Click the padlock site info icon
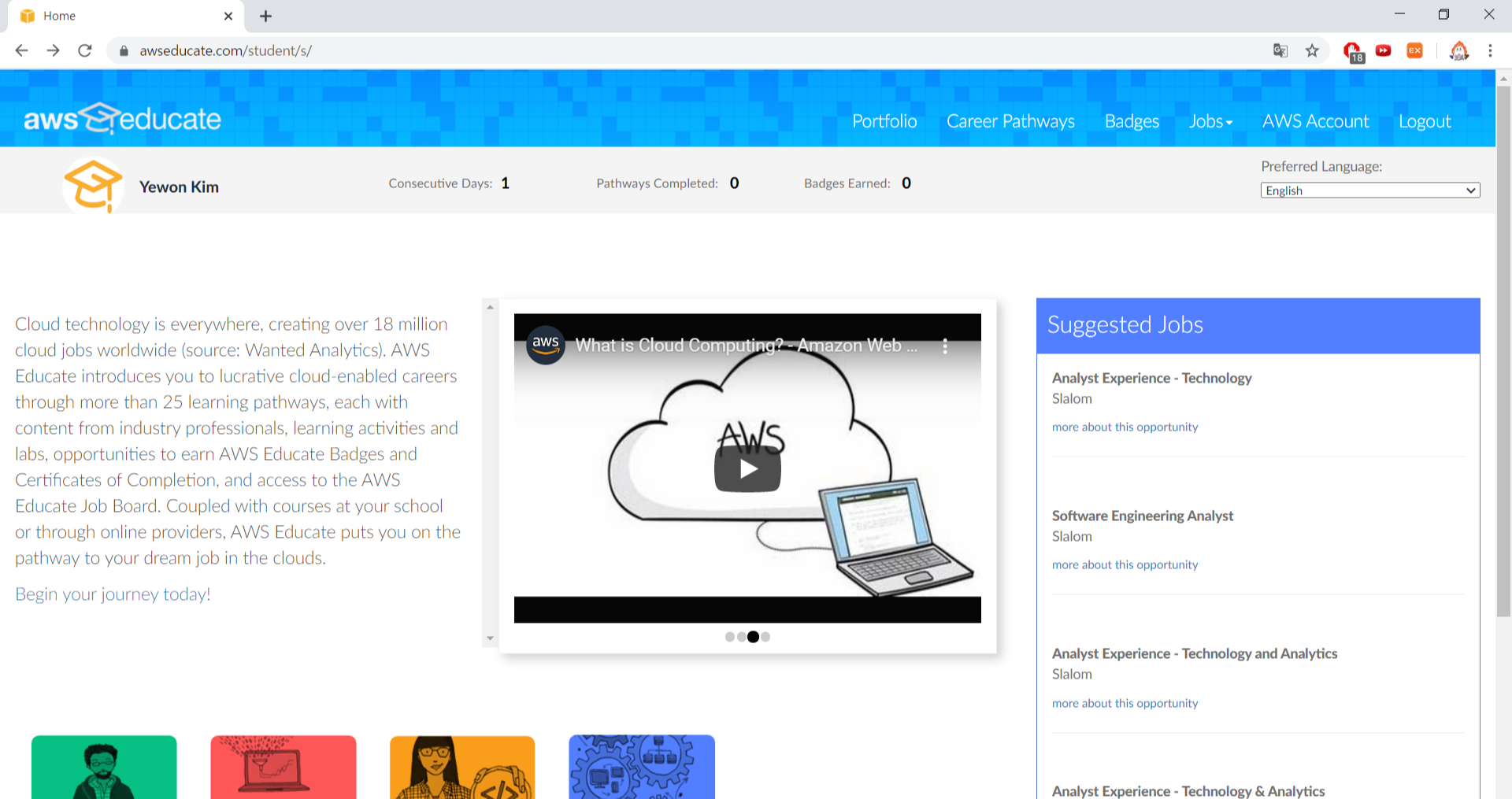The height and width of the screenshot is (799, 1512). pyautogui.click(x=124, y=50)
